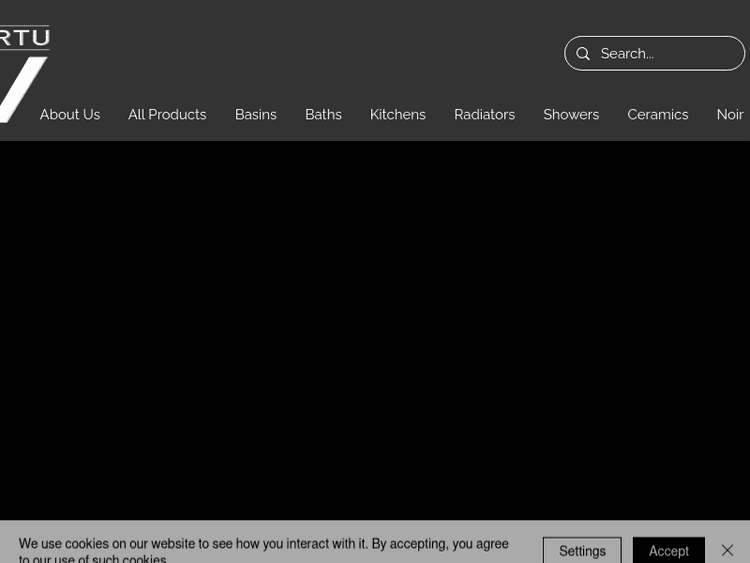Click the cookie notice message text
The image size is (750, 563).
pyautogui.click(x=264, y=545)
